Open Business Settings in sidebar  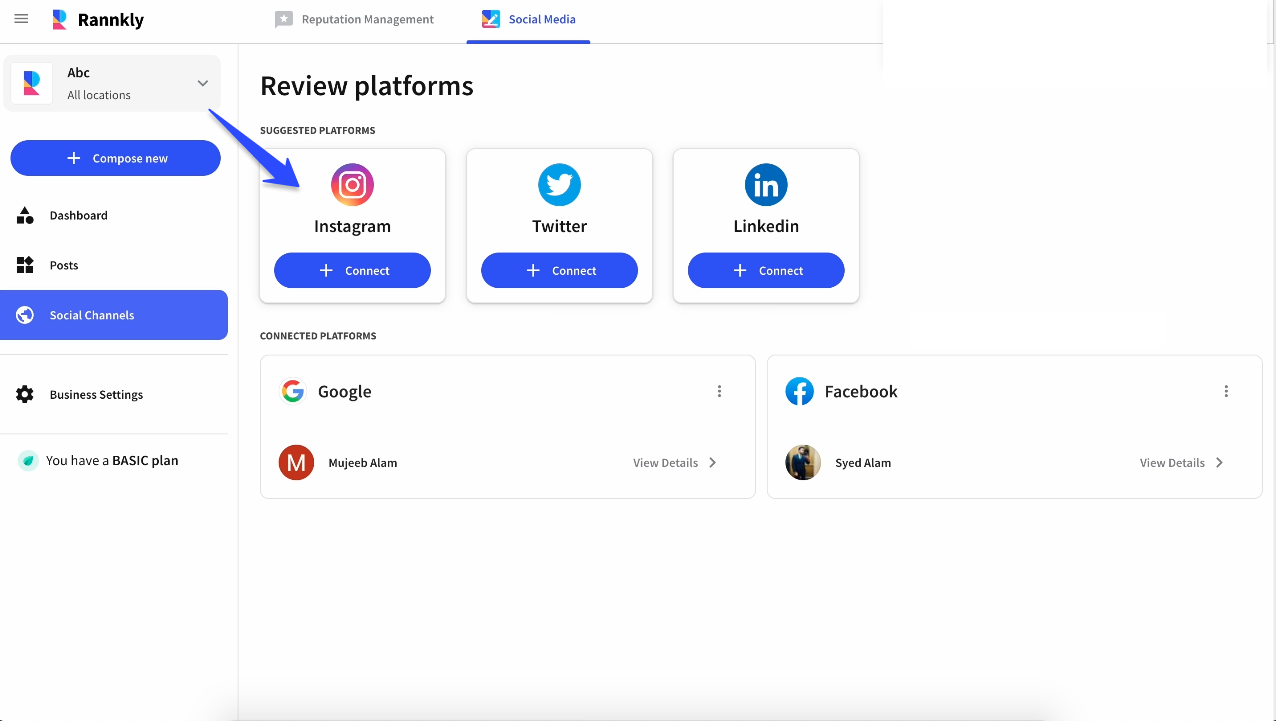(114, 394)
